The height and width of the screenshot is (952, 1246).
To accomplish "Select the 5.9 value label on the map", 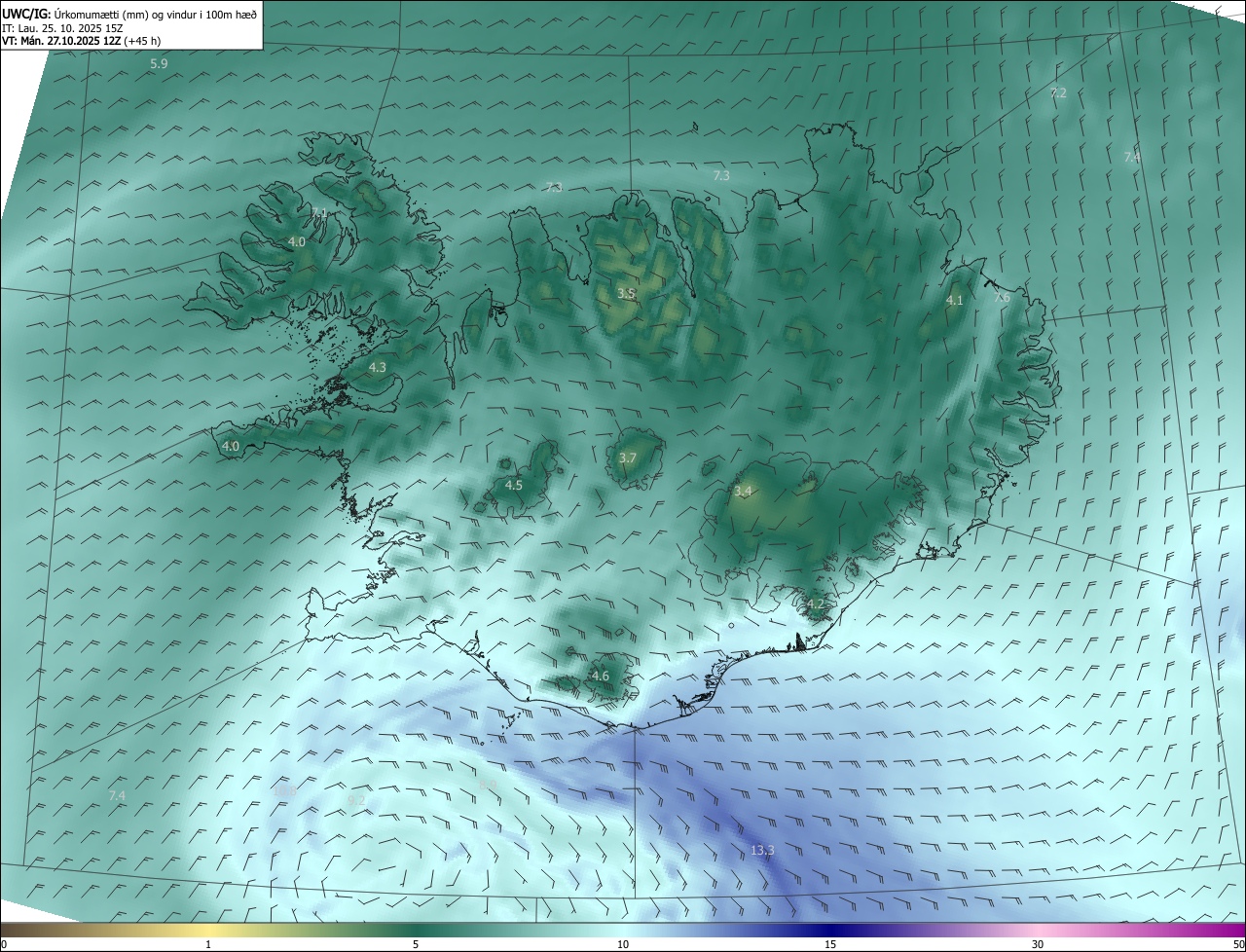I will click(x=159, y=63).
